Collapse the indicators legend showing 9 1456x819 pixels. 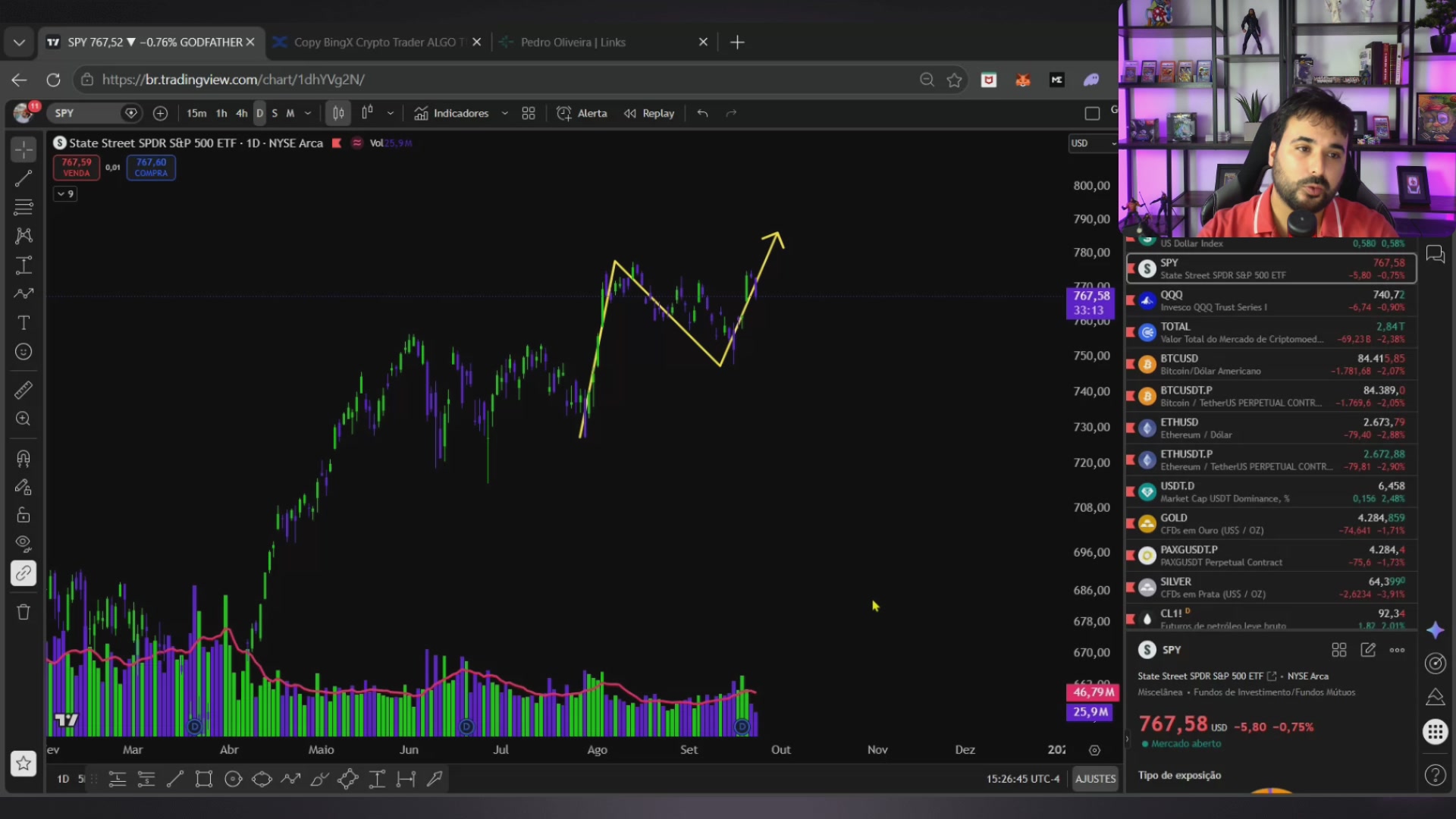pos(65,194)
